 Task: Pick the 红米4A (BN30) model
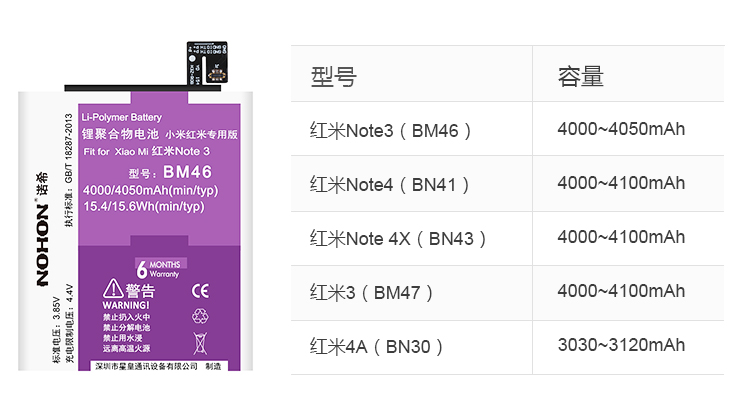point(376,346)
